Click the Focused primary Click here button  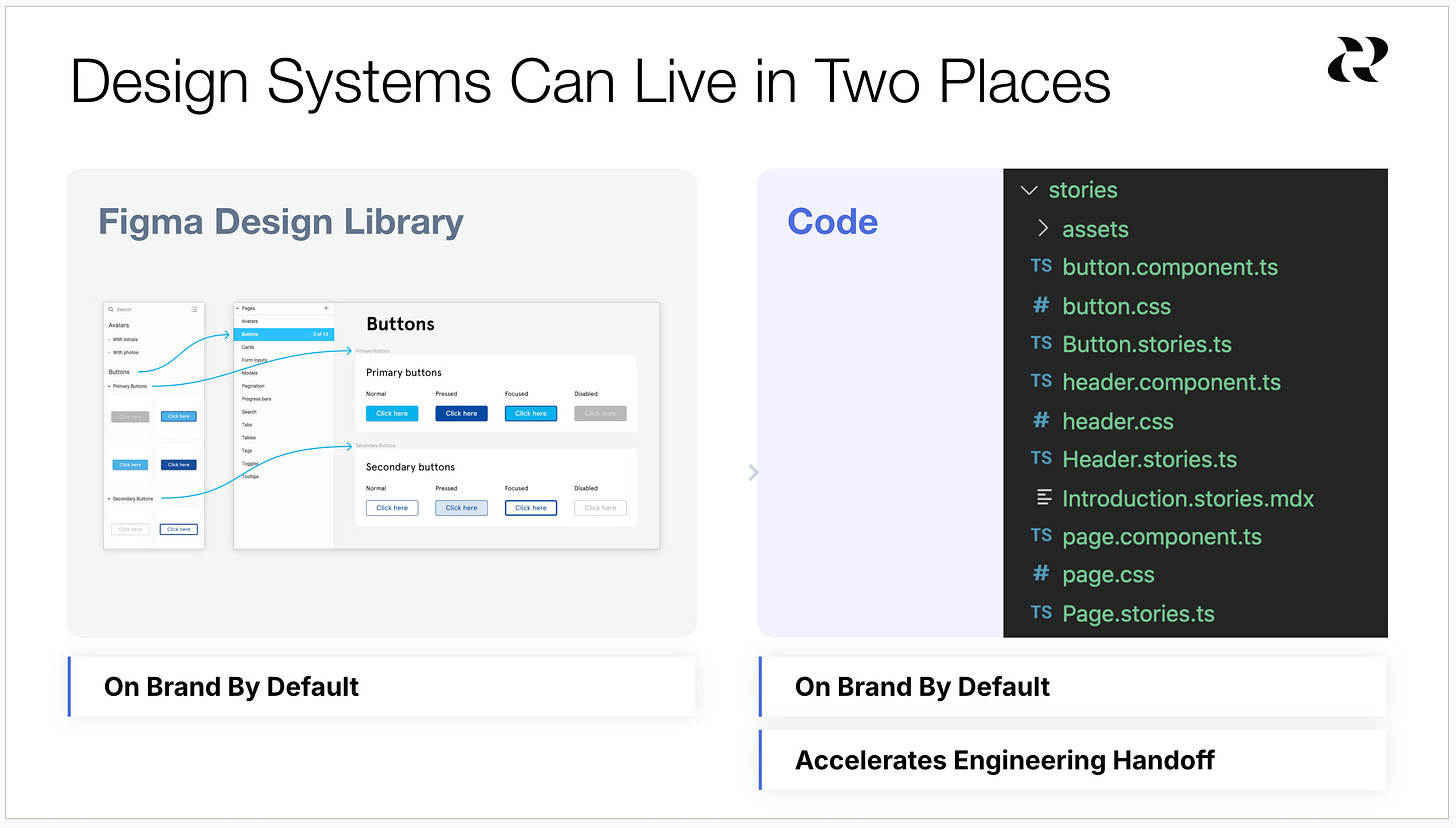[x=531, y=413]
